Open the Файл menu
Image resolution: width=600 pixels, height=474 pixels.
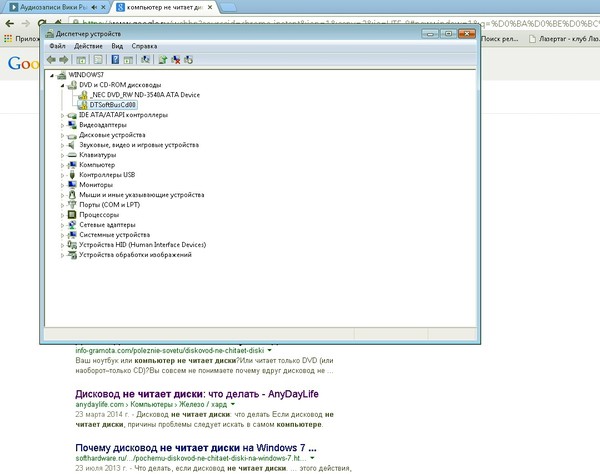point(57,46)
